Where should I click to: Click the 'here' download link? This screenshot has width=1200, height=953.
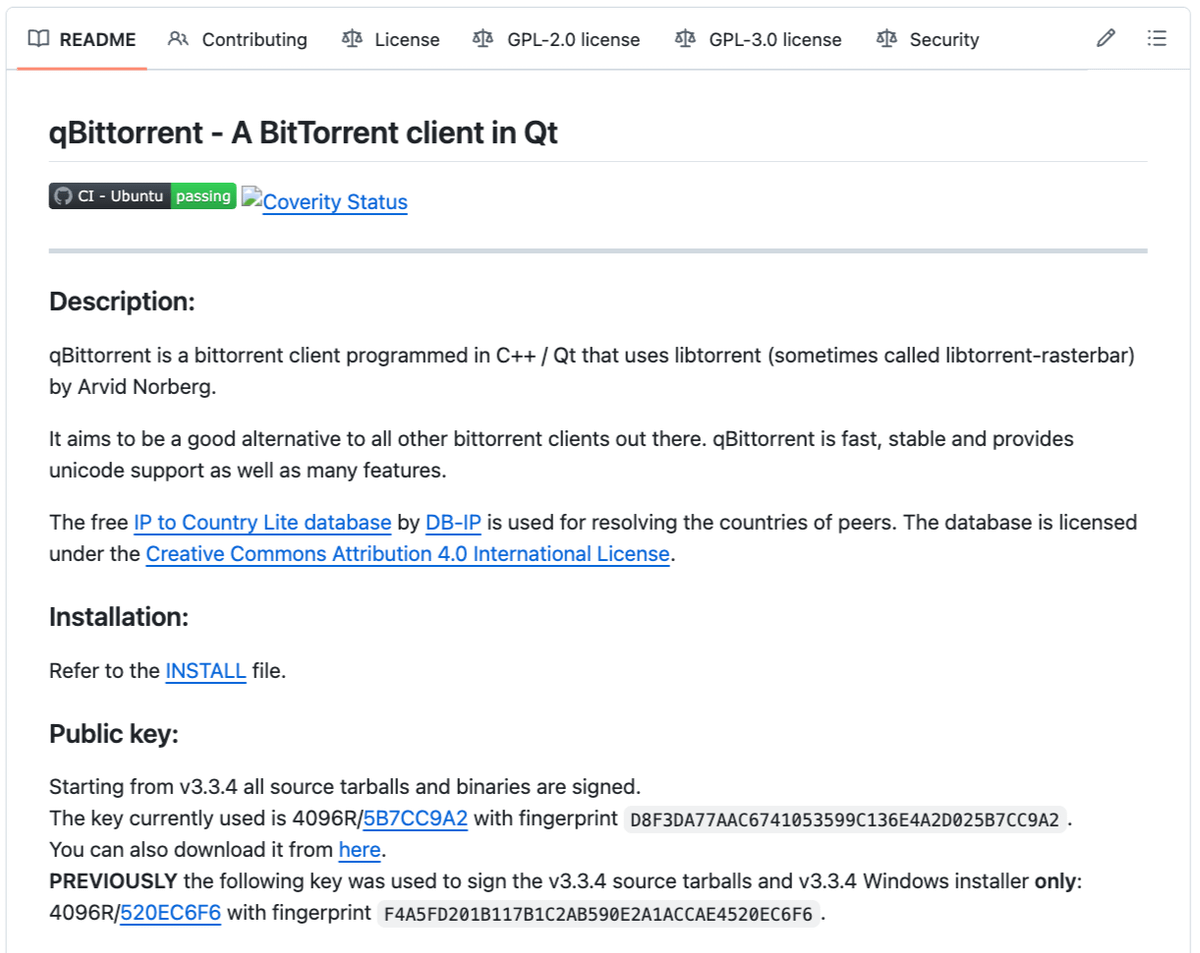360,850
